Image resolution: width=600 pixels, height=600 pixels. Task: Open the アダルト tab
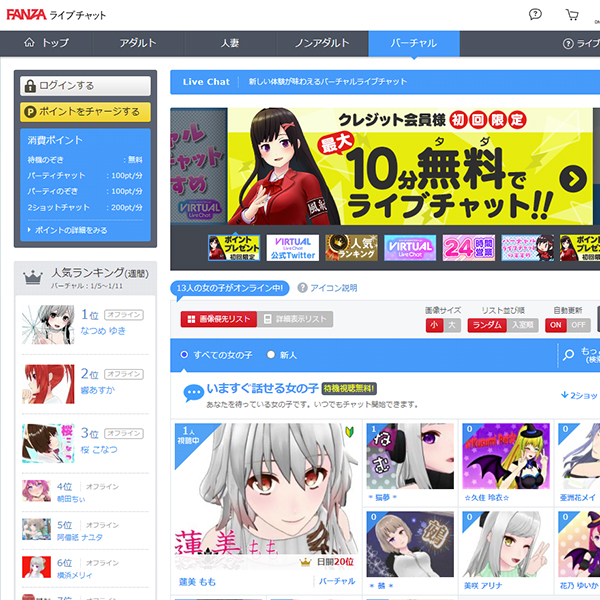tap(138, 43)
